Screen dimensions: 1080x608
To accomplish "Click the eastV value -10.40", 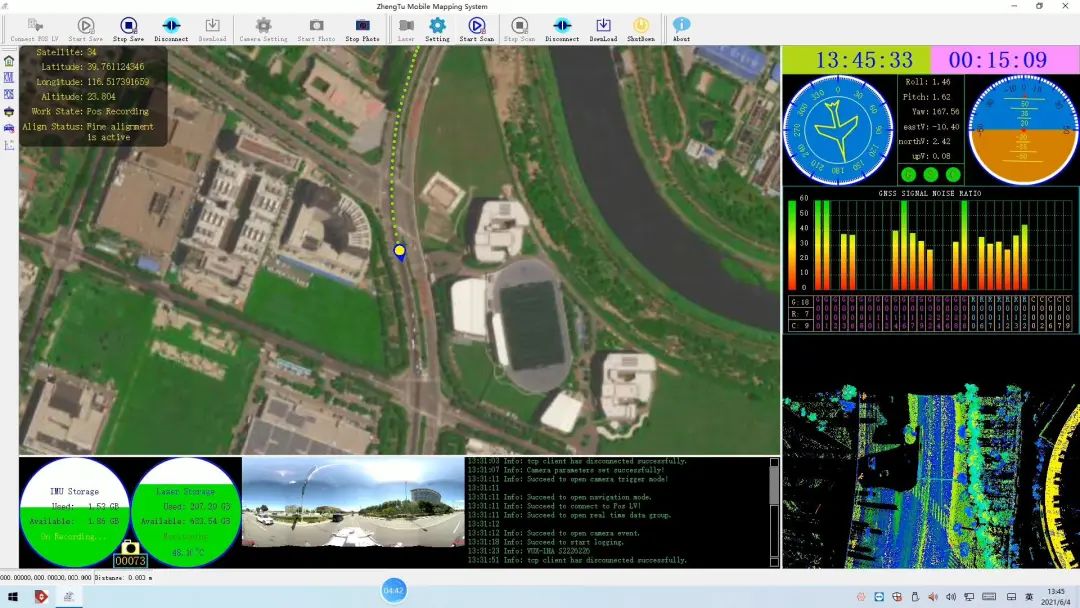I will point(945,127).
